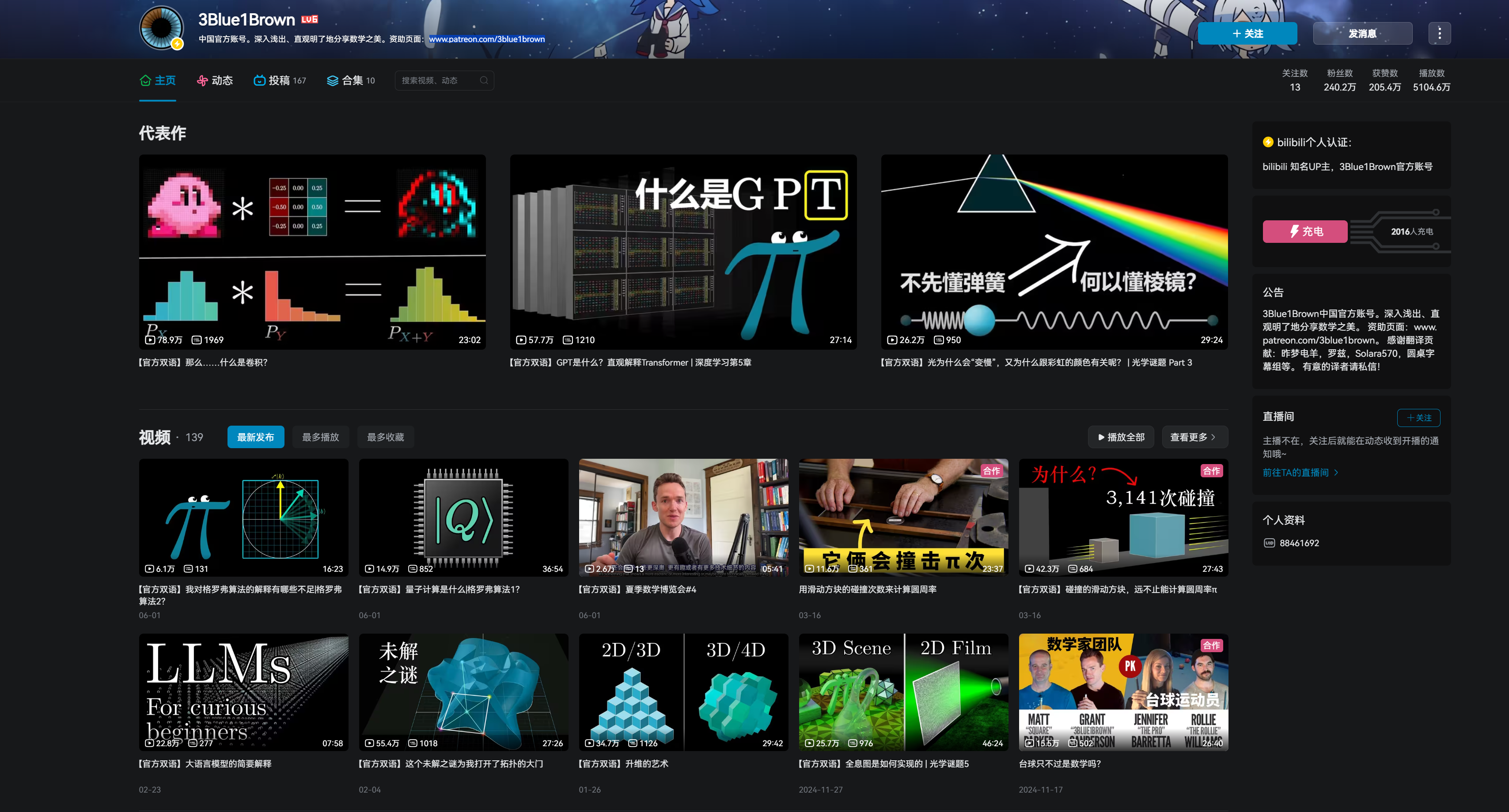Click the pink 充电 lightning button
Image resolution: width=1509 pixels, height=812 pixels.
[1304, 231]
